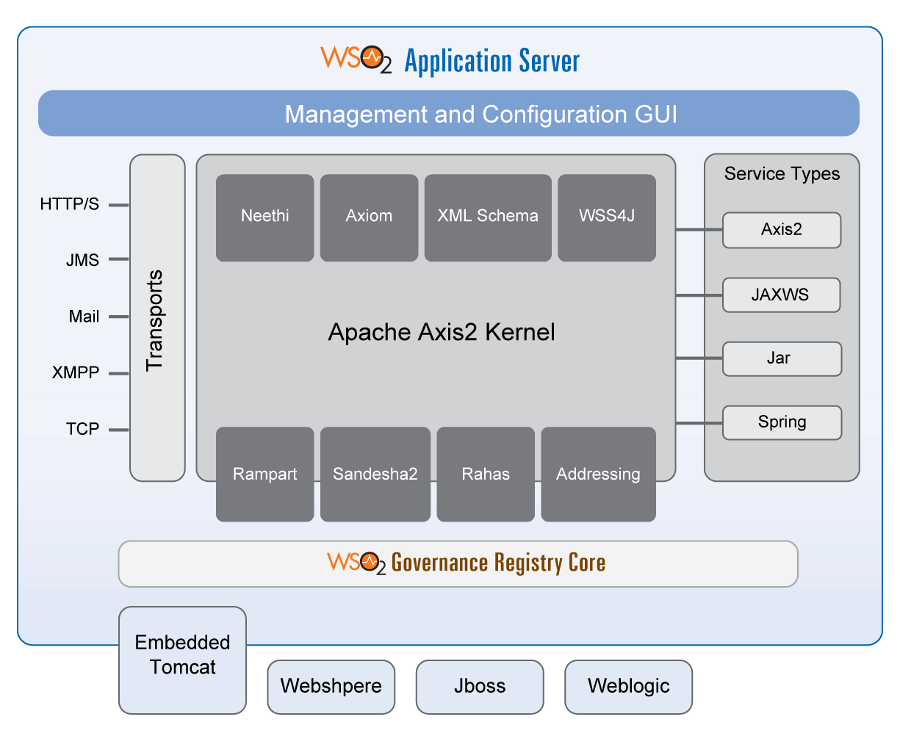Enable the HTTP/S transport

coord(70,202)
